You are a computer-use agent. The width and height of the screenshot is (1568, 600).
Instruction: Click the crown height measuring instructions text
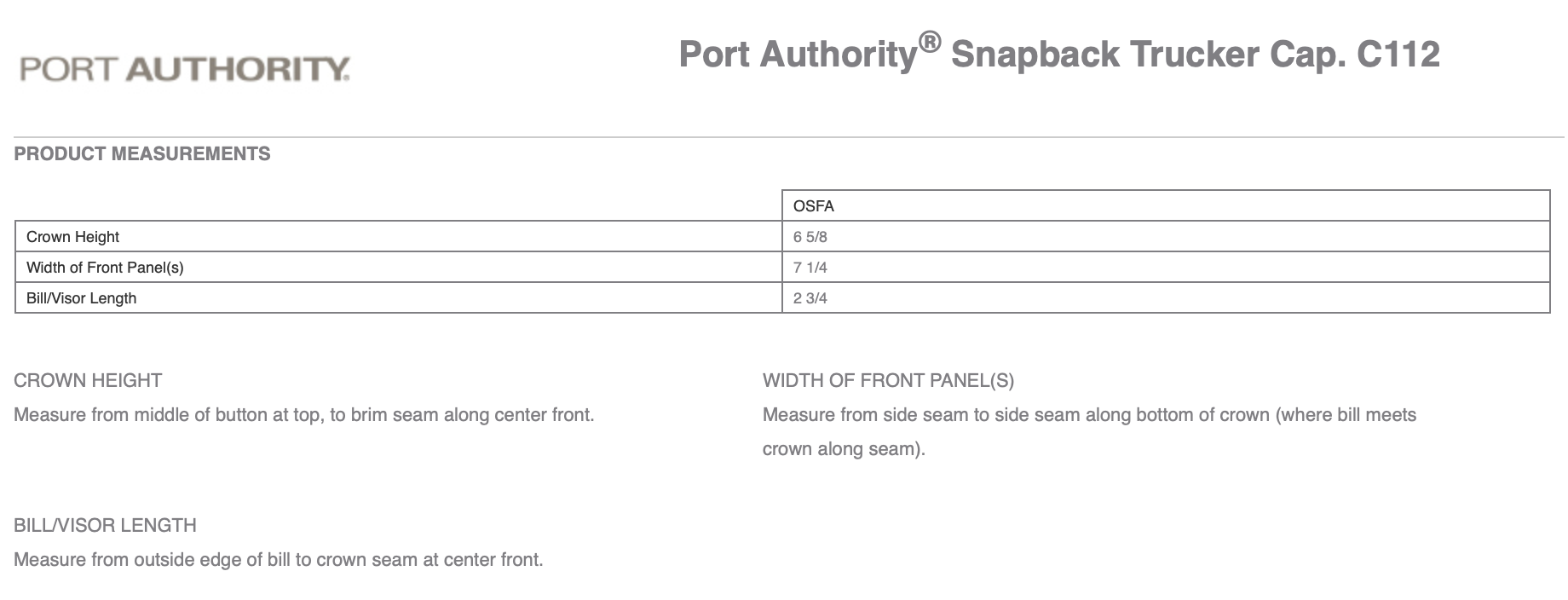pos(304,415)
